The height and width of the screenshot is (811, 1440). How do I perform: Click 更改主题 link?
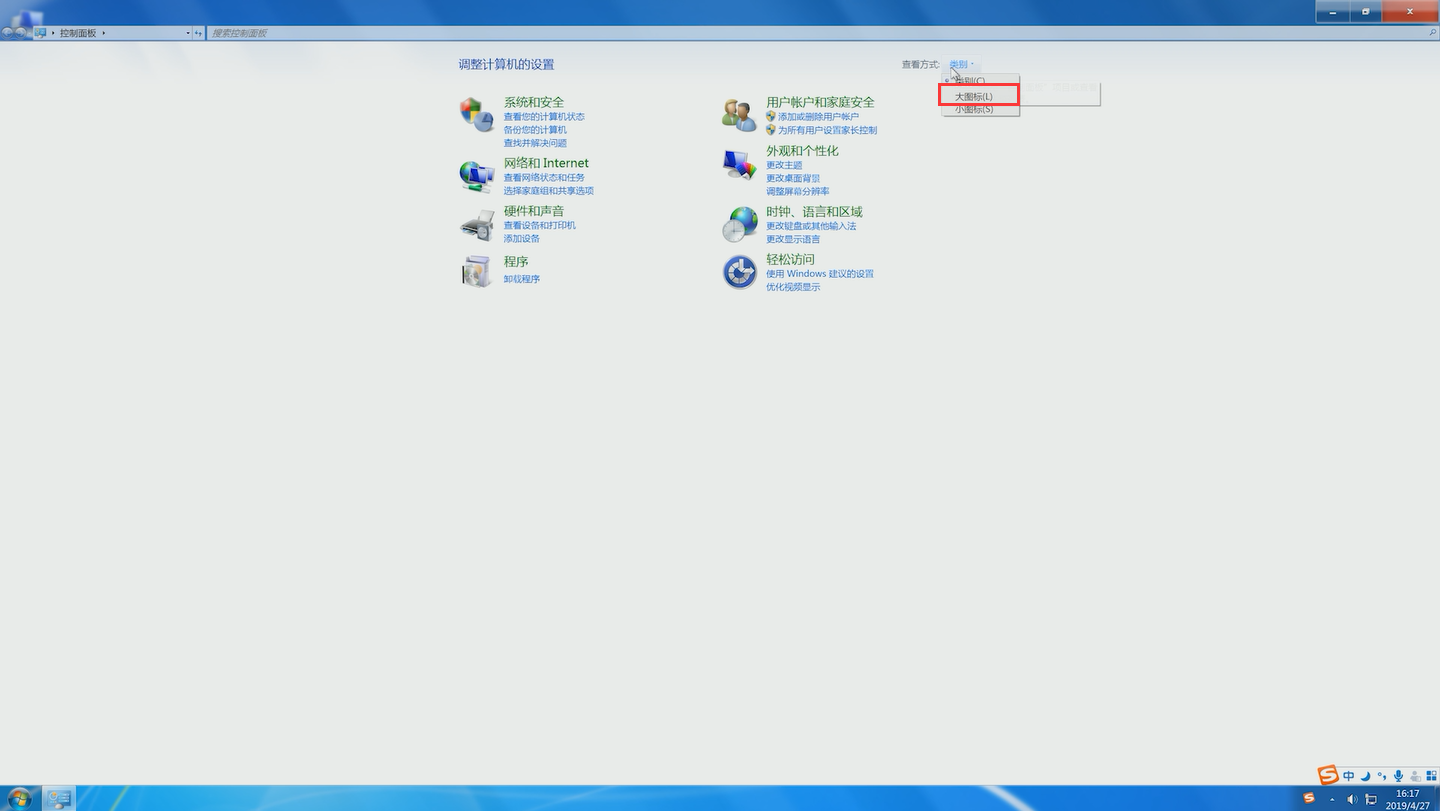pos(784,165)
